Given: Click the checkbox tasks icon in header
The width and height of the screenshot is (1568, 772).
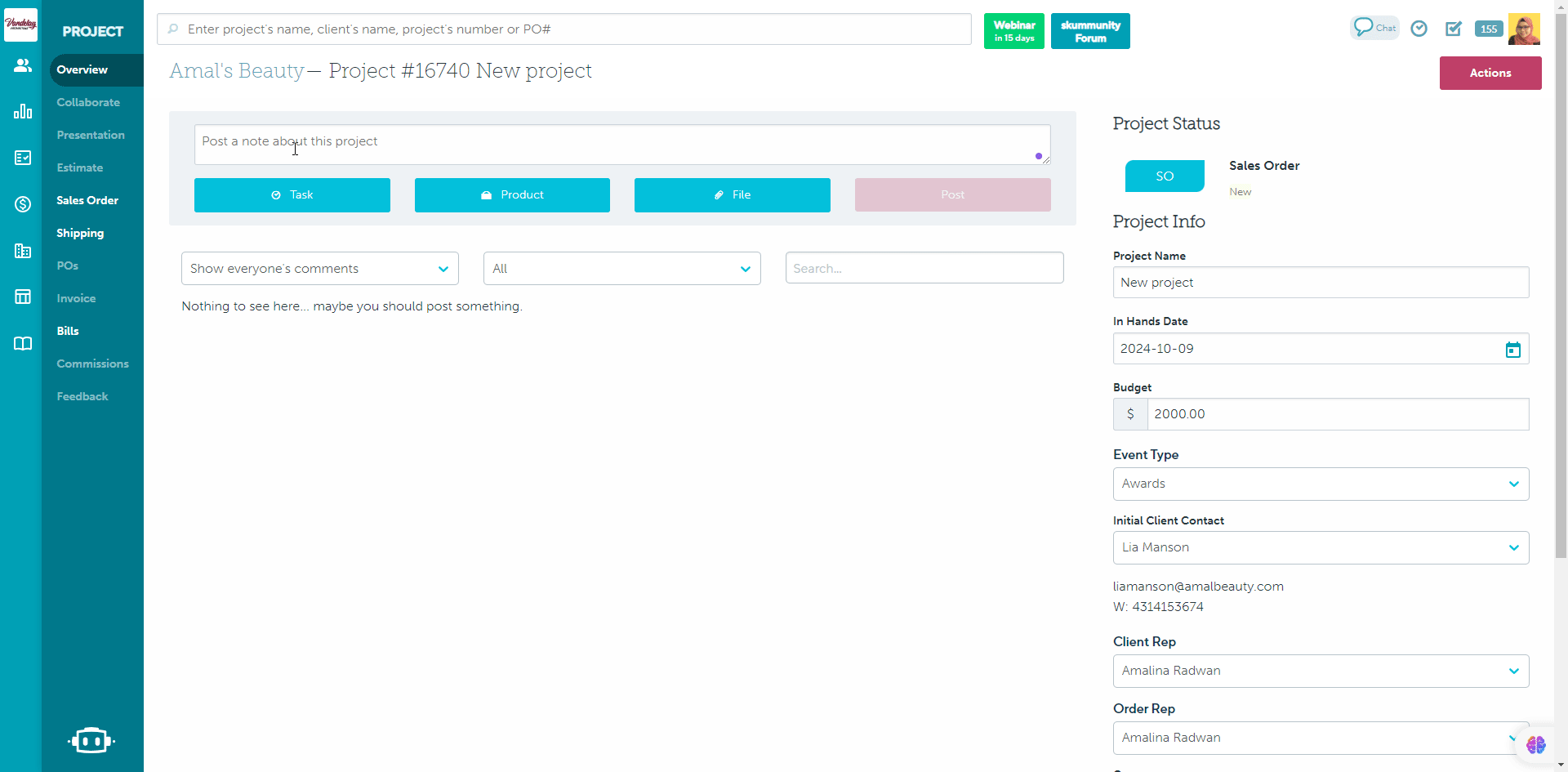Looking at the screenshot, I should [1454, 29].
